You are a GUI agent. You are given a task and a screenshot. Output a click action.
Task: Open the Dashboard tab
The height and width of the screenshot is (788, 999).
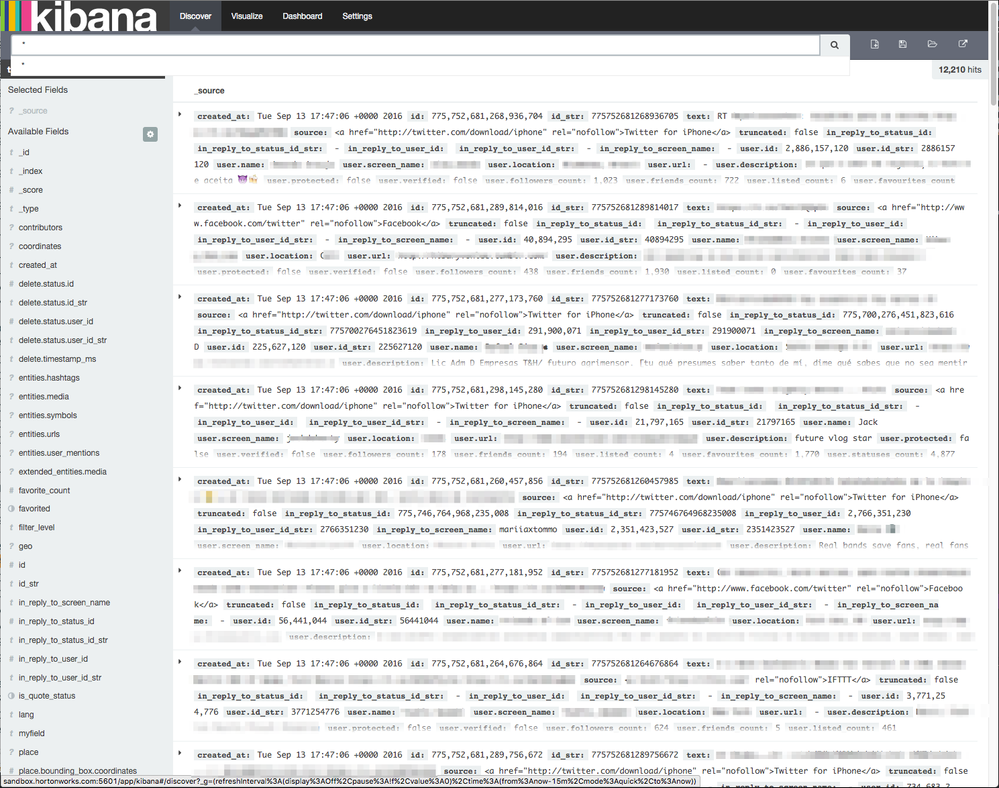pos(302,16)
